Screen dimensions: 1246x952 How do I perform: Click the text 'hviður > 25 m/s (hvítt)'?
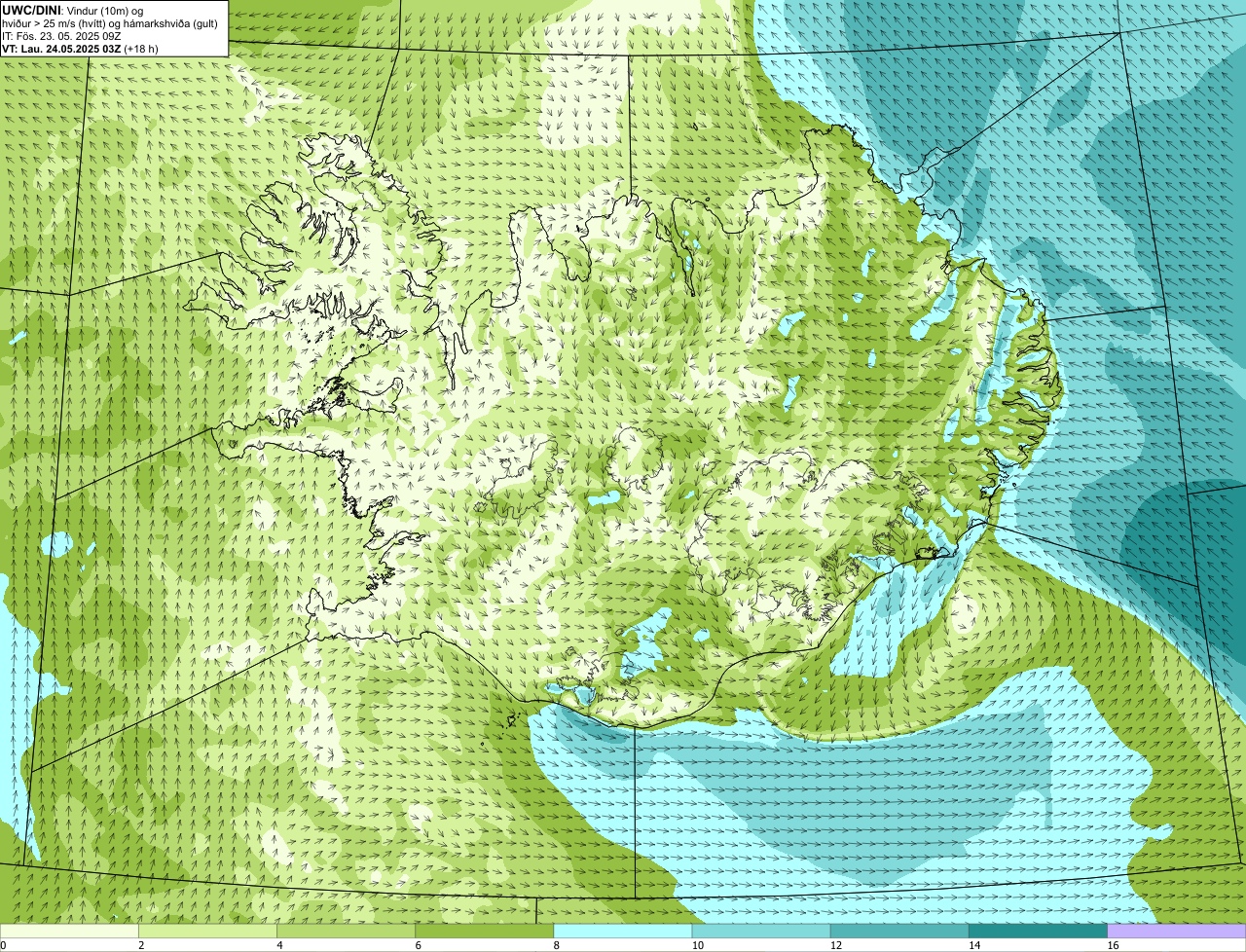(55, 23)
